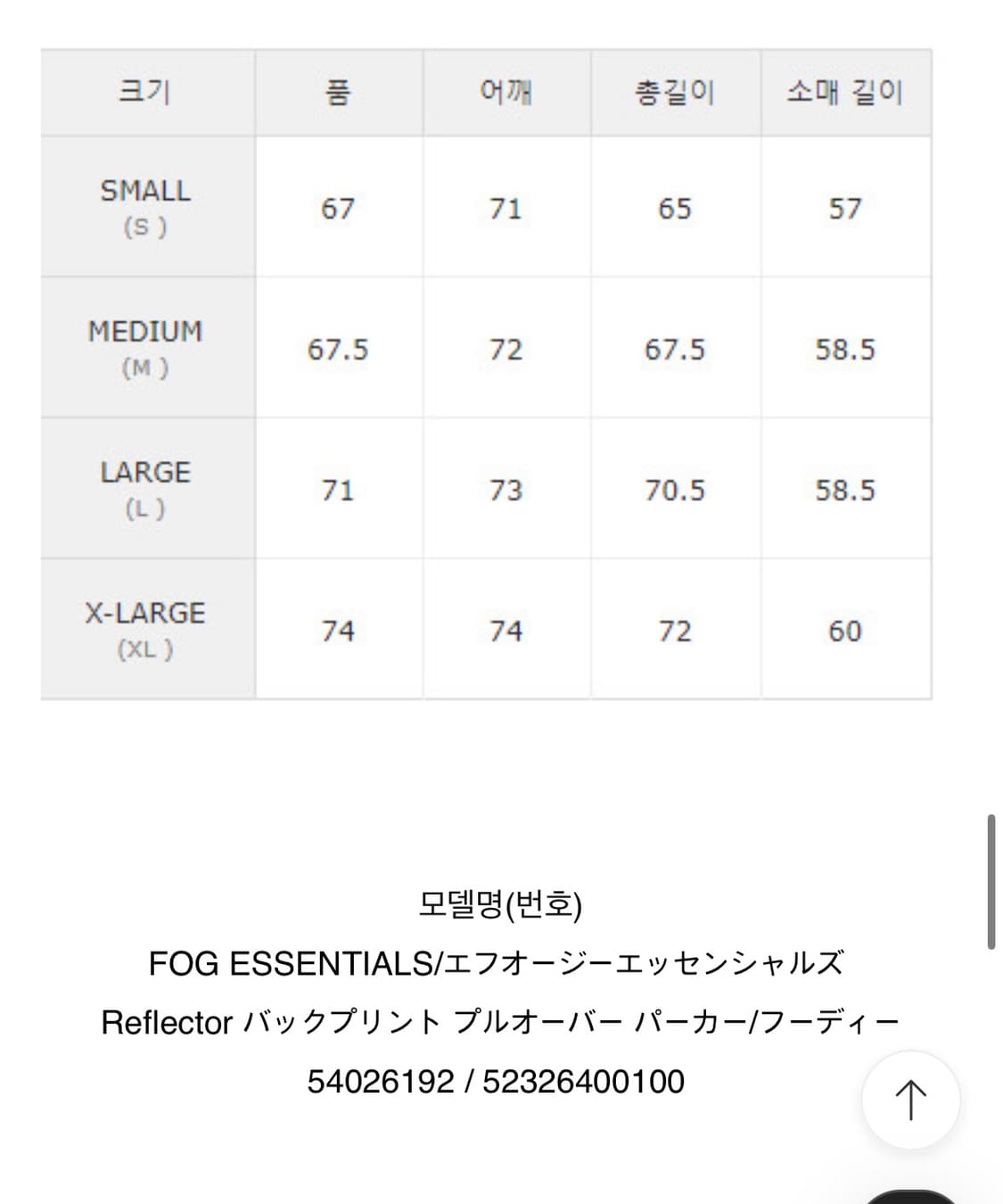Select the 총길이 column header
Image resolution: width=1003 pixels, height=1204 pixels.
(675, 92)
